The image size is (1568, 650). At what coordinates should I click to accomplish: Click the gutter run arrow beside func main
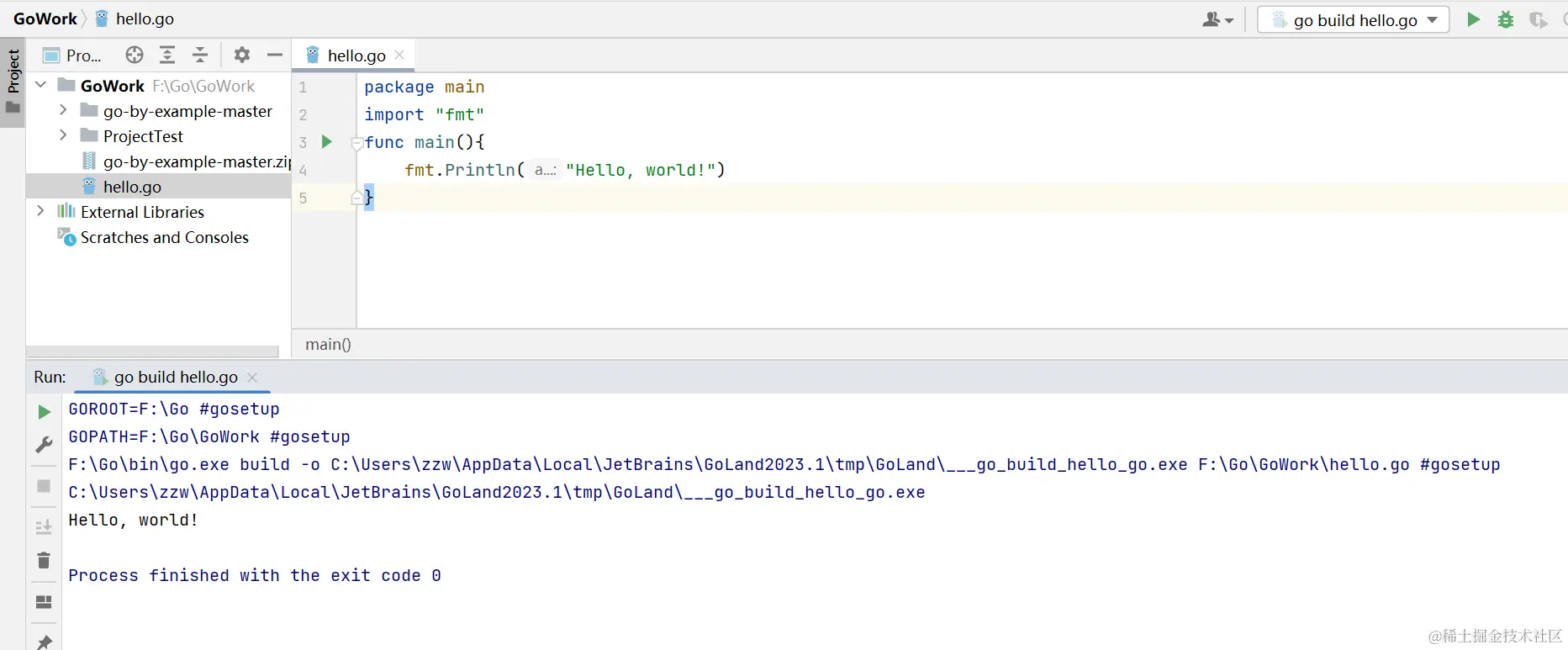point(327,142)
